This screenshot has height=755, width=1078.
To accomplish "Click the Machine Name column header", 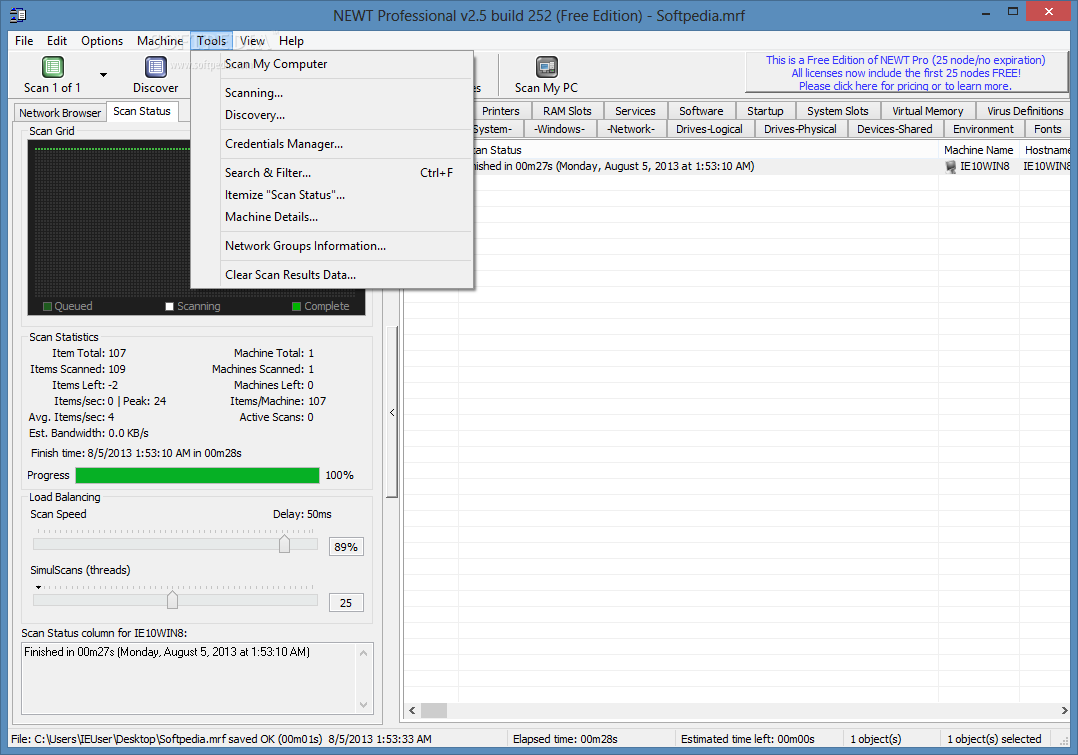I will click(x=978, y=150).
